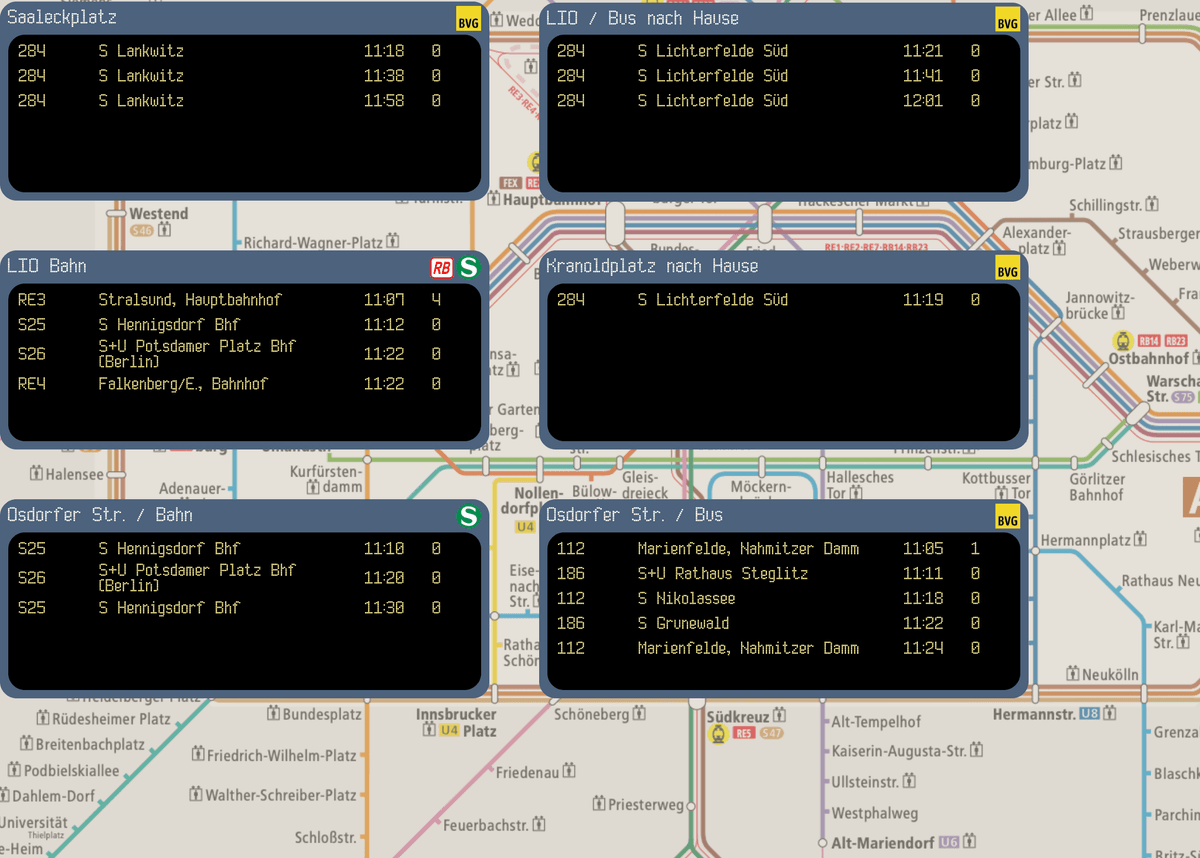Click the accessibility icon beside Hermannplatz
Image resolution: width=1200 pixels, height=858 pixels.
click(x=1140, y=540)
